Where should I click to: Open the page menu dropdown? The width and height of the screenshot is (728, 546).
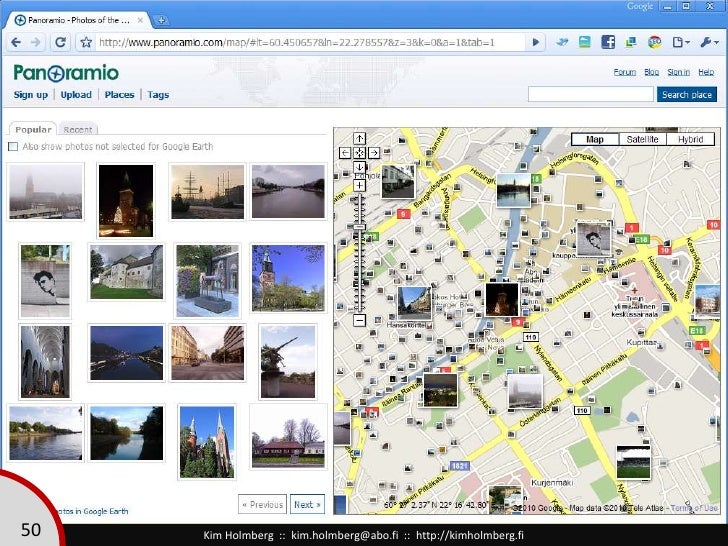pyautogui.click(x=681, y=42)
